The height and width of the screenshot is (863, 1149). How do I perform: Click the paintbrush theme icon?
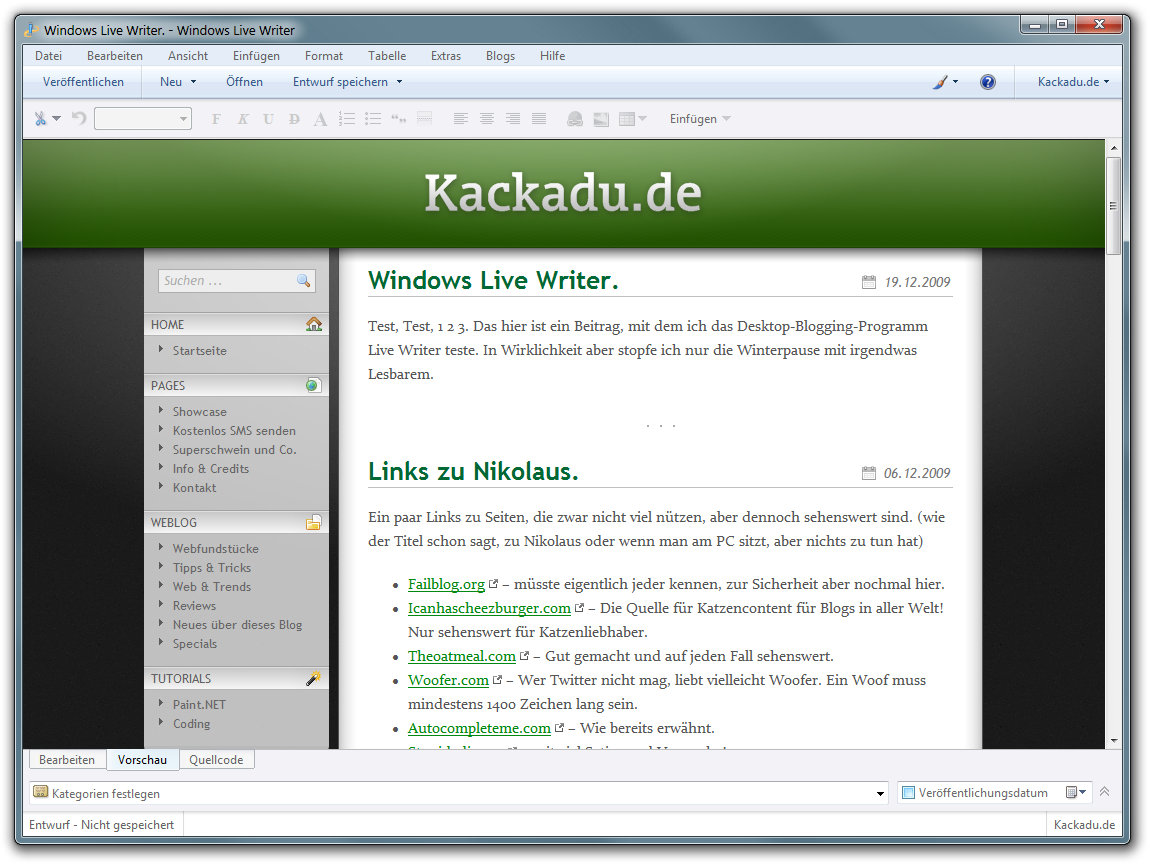[940, 82]
